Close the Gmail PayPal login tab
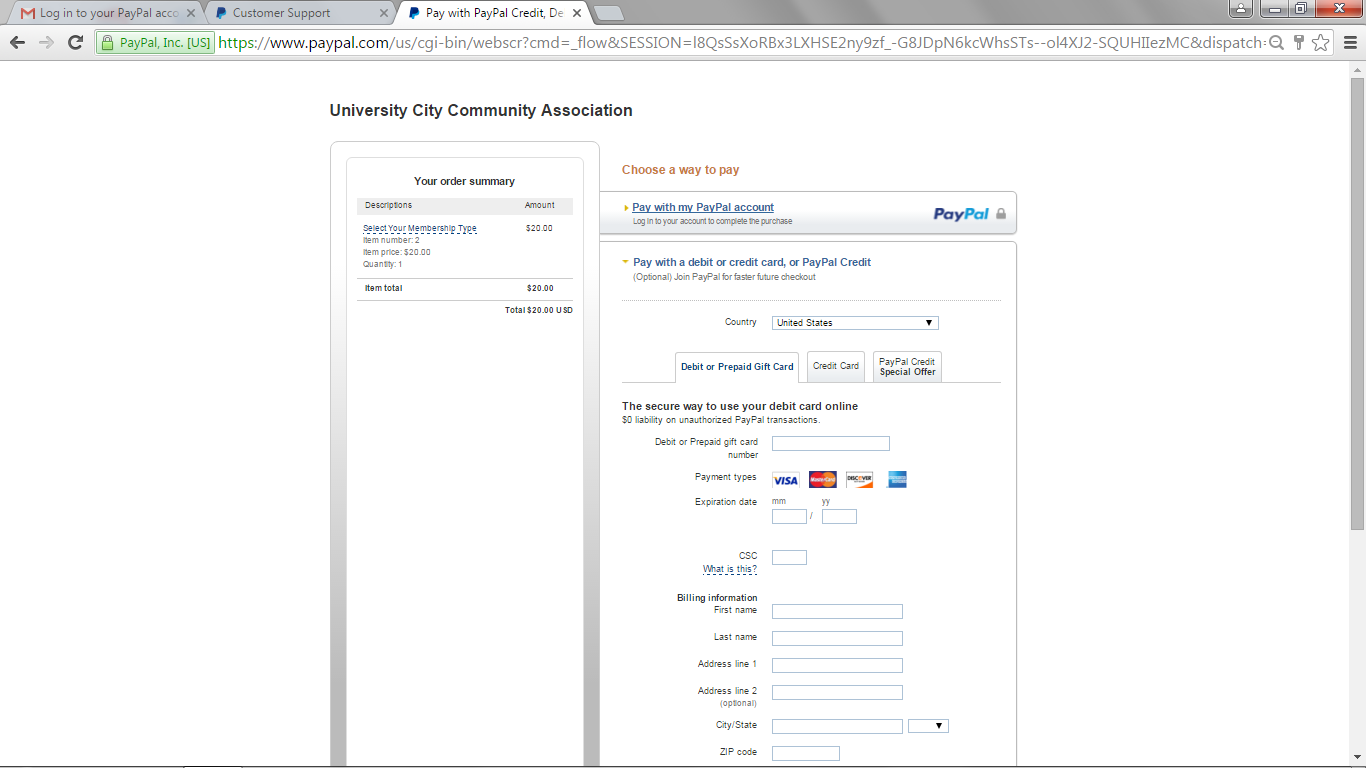The image size is (1366, 768). (x=191, y=13)
